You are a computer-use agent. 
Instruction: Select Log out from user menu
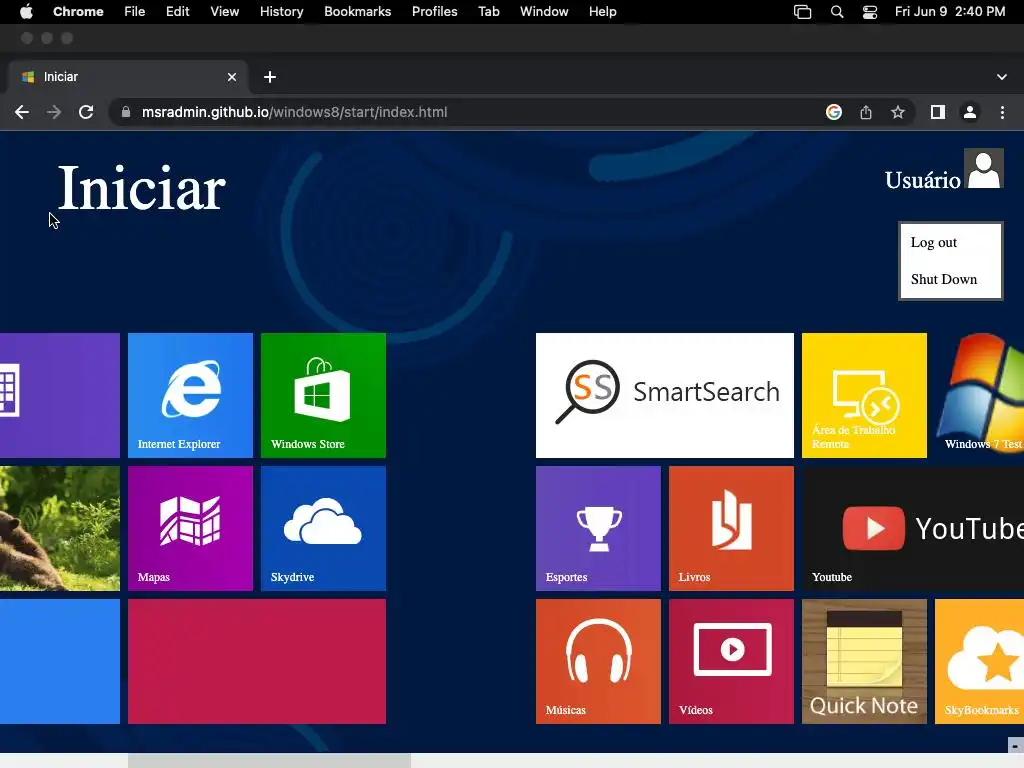pos(933,242)
